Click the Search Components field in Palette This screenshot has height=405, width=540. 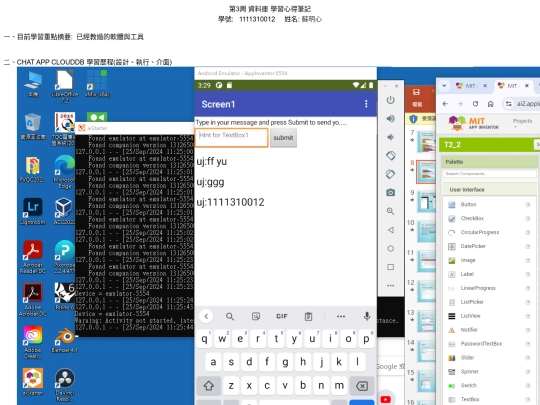tap(489, 174)
